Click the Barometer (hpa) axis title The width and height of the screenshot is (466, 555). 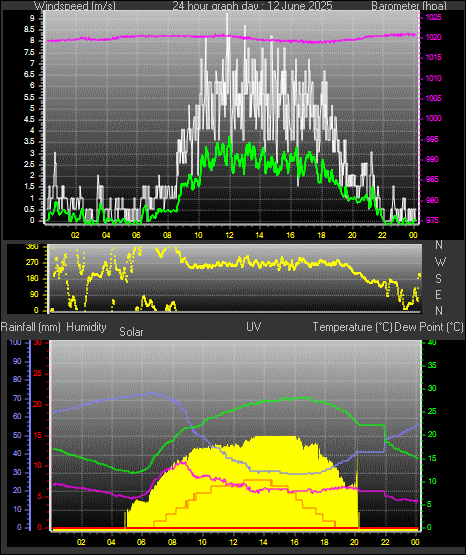click(x=409, y=6)
